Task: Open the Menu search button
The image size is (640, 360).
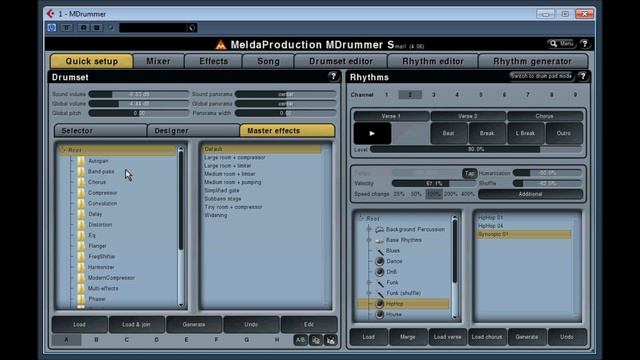Action: tap(561, 44)
